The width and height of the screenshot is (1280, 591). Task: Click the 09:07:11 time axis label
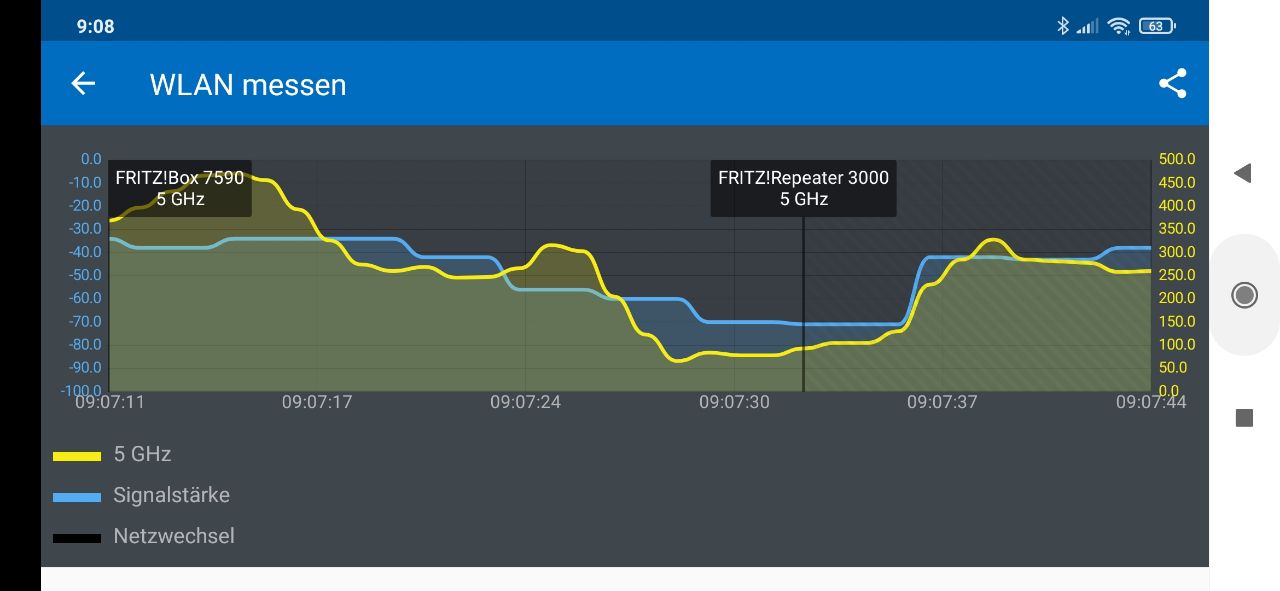[x=110, y=402]
